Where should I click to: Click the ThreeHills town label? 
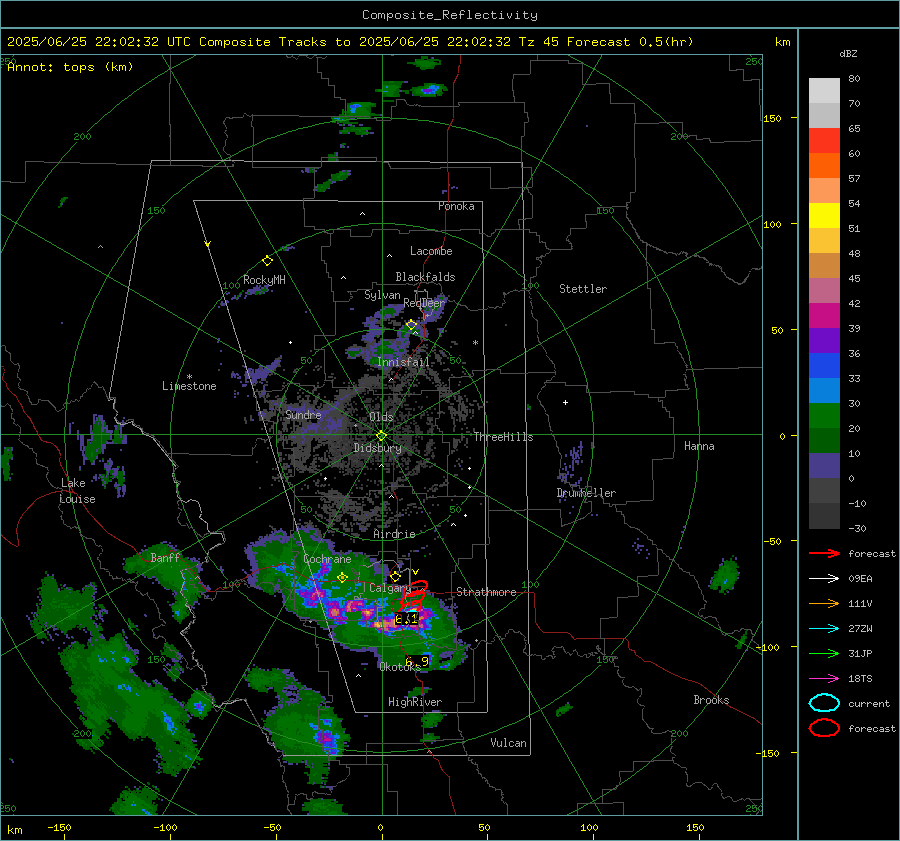coord(503,437)
